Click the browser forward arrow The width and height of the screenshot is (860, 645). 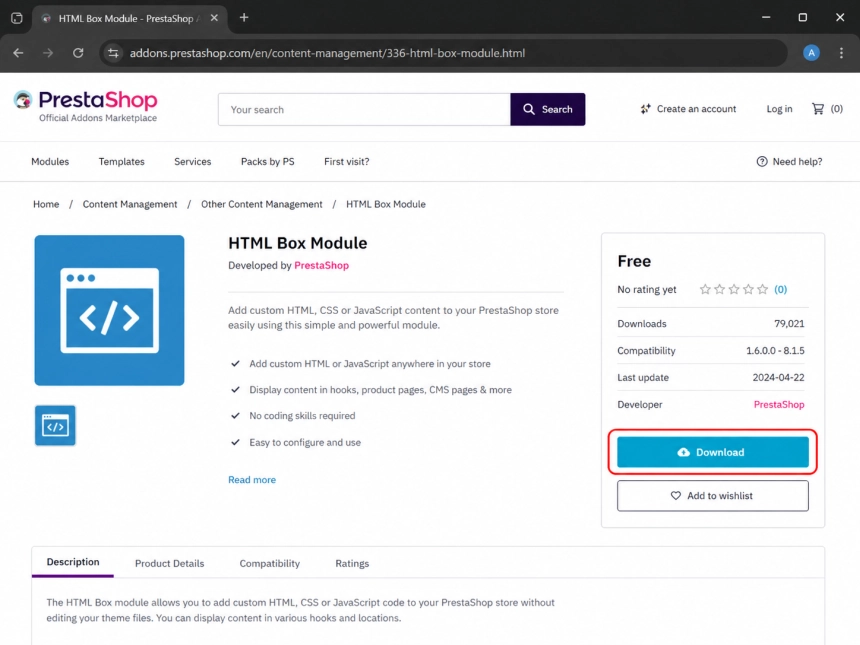[x=48, y=53]
